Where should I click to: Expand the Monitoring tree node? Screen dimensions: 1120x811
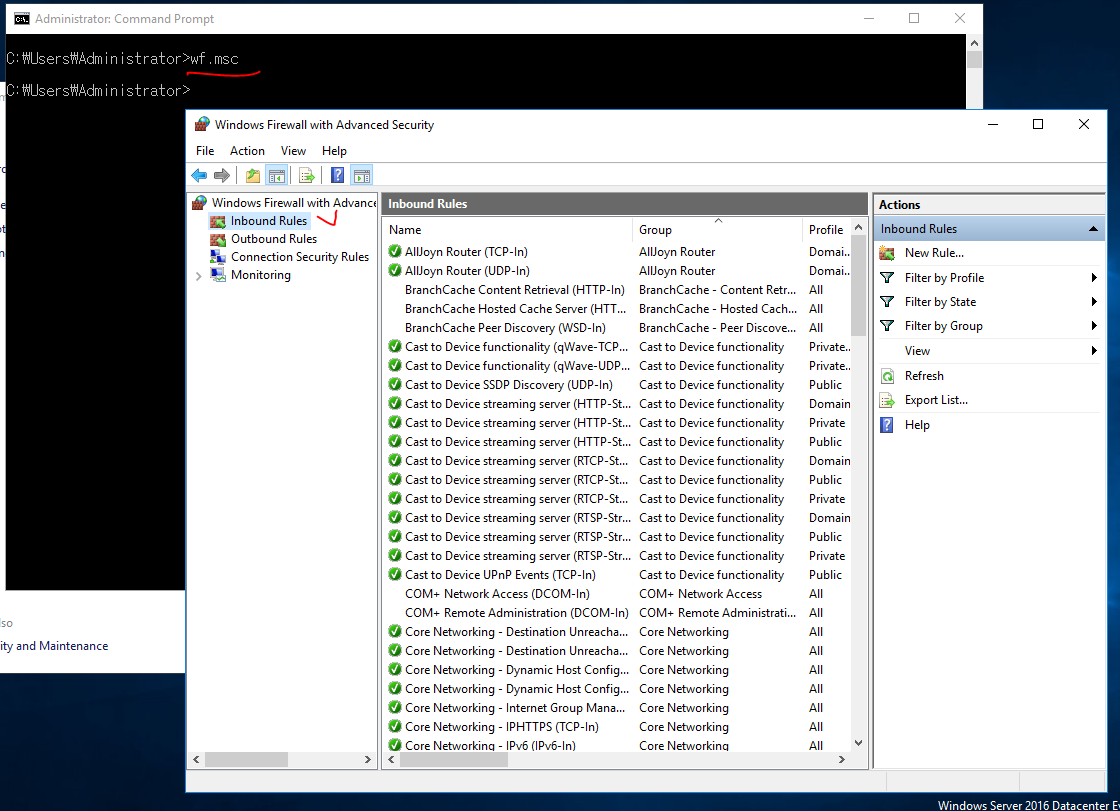pos(199,276)
